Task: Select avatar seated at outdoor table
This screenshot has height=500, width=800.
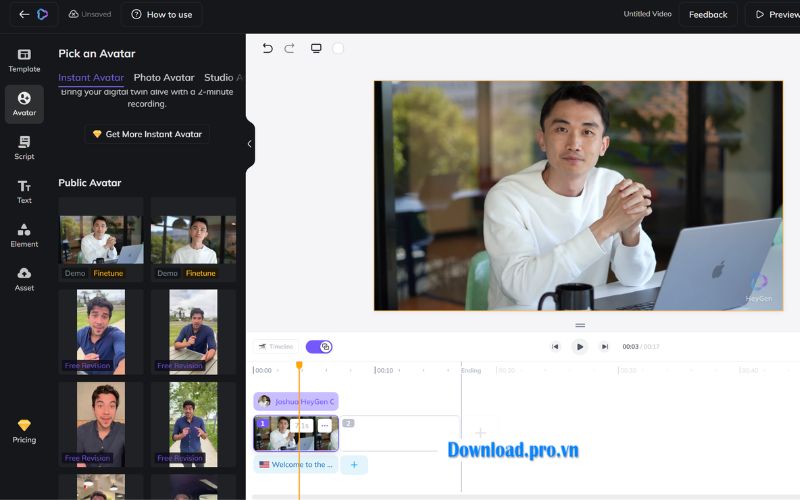Action: (x=193, y=332)
